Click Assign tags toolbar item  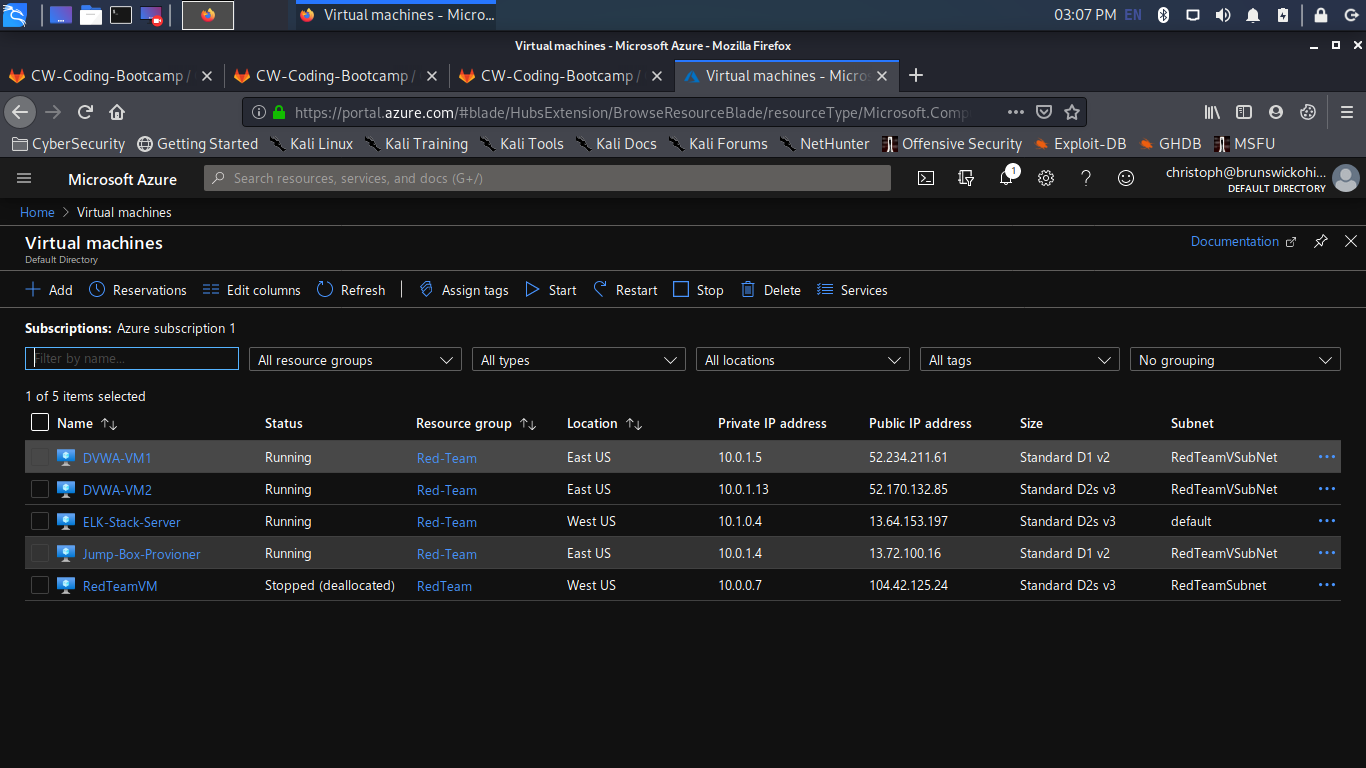[463, 290]
